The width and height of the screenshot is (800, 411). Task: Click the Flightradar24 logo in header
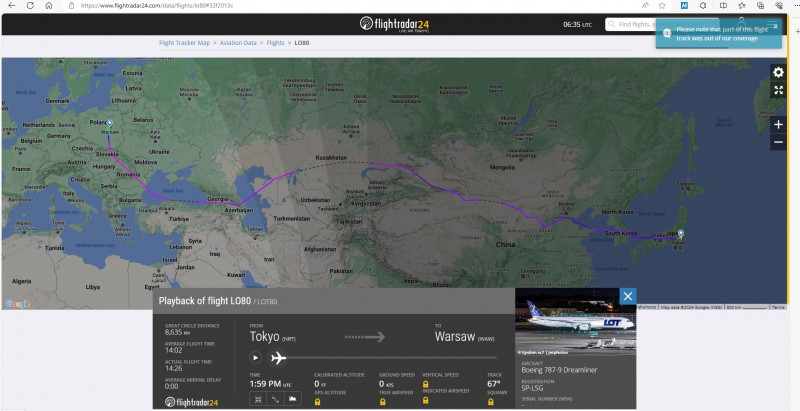pyautogui.click(x=394, y=24)
